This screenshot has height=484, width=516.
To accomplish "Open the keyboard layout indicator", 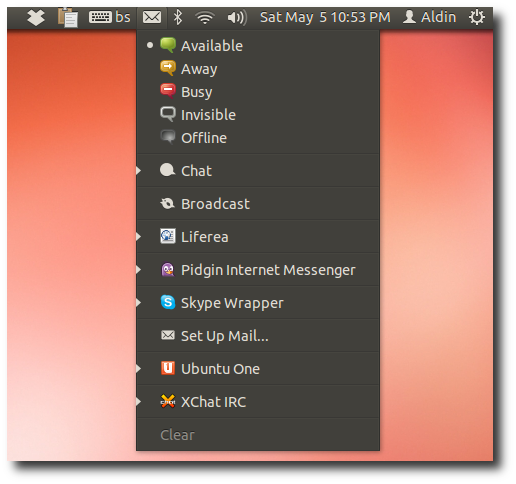I will tap(109, 17).
